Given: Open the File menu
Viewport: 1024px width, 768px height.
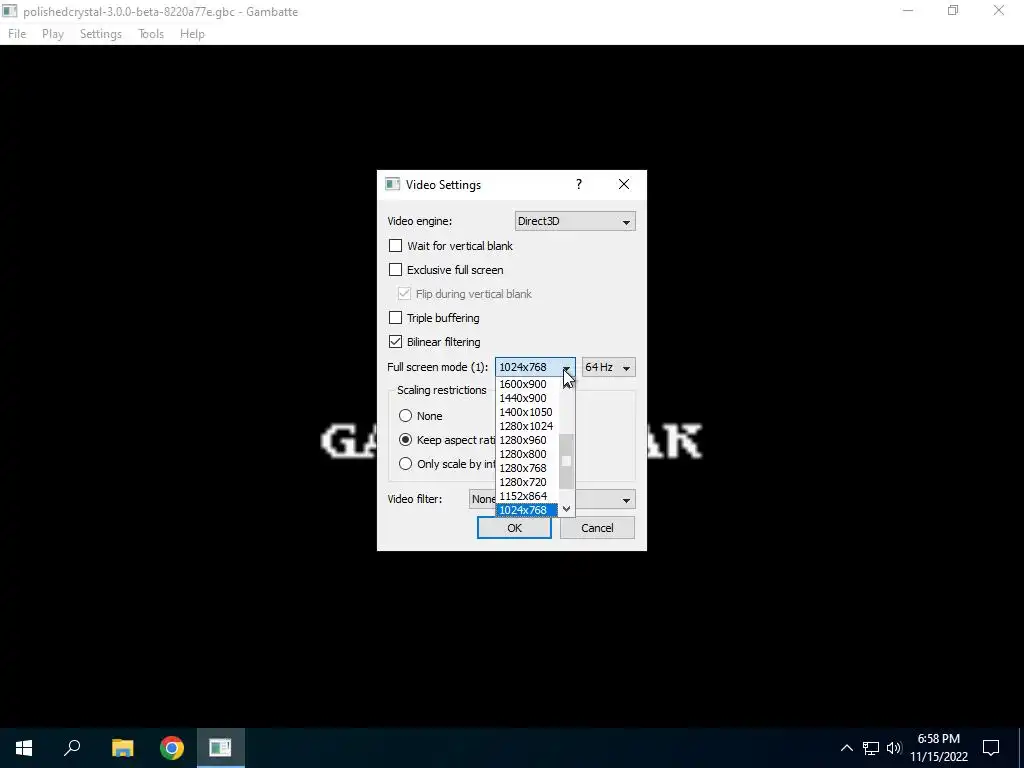Looking at the screenshot, I should [x=17, y=34].
